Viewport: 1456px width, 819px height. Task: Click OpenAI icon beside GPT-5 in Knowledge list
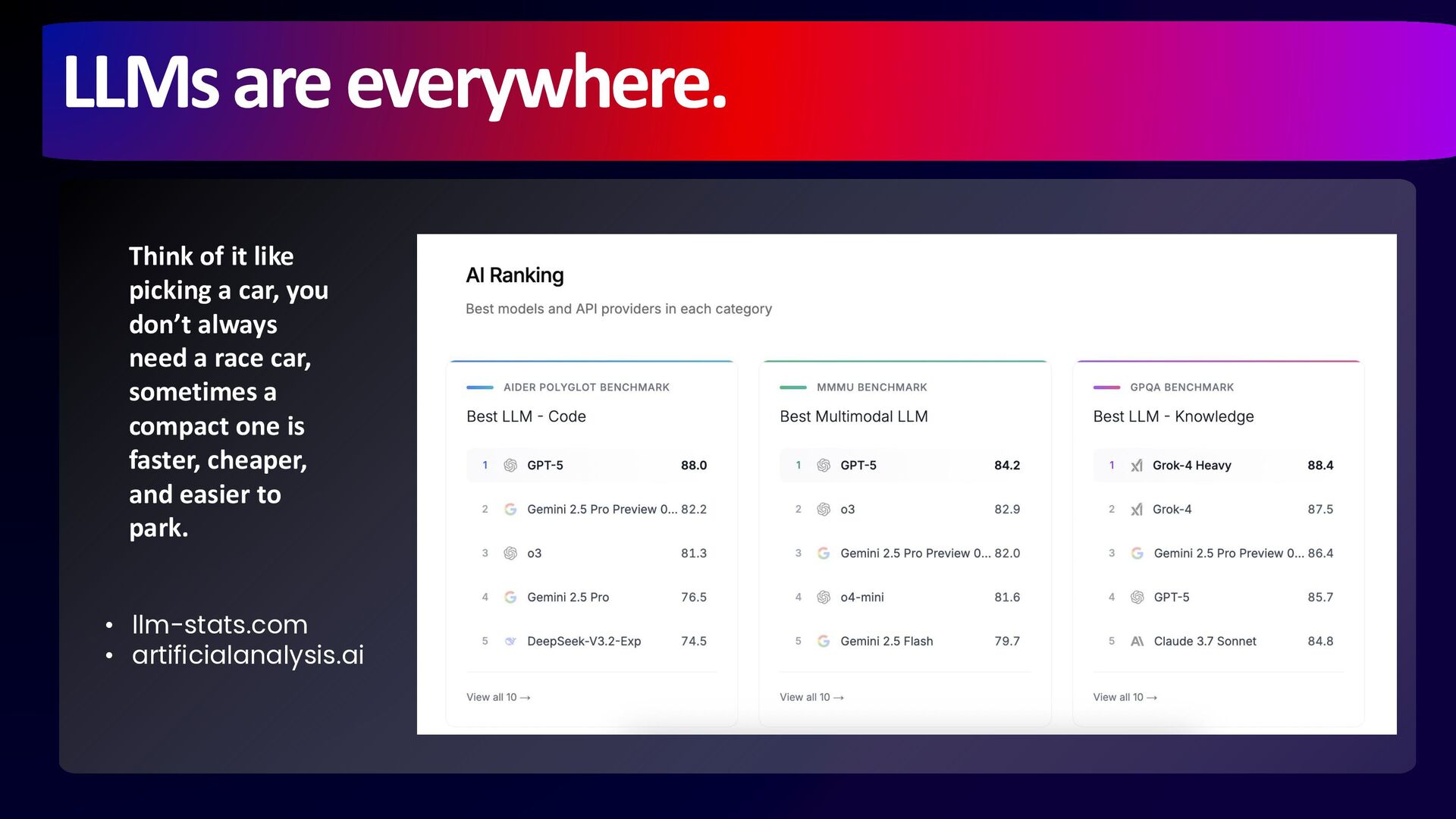[x=1137, y=598]
